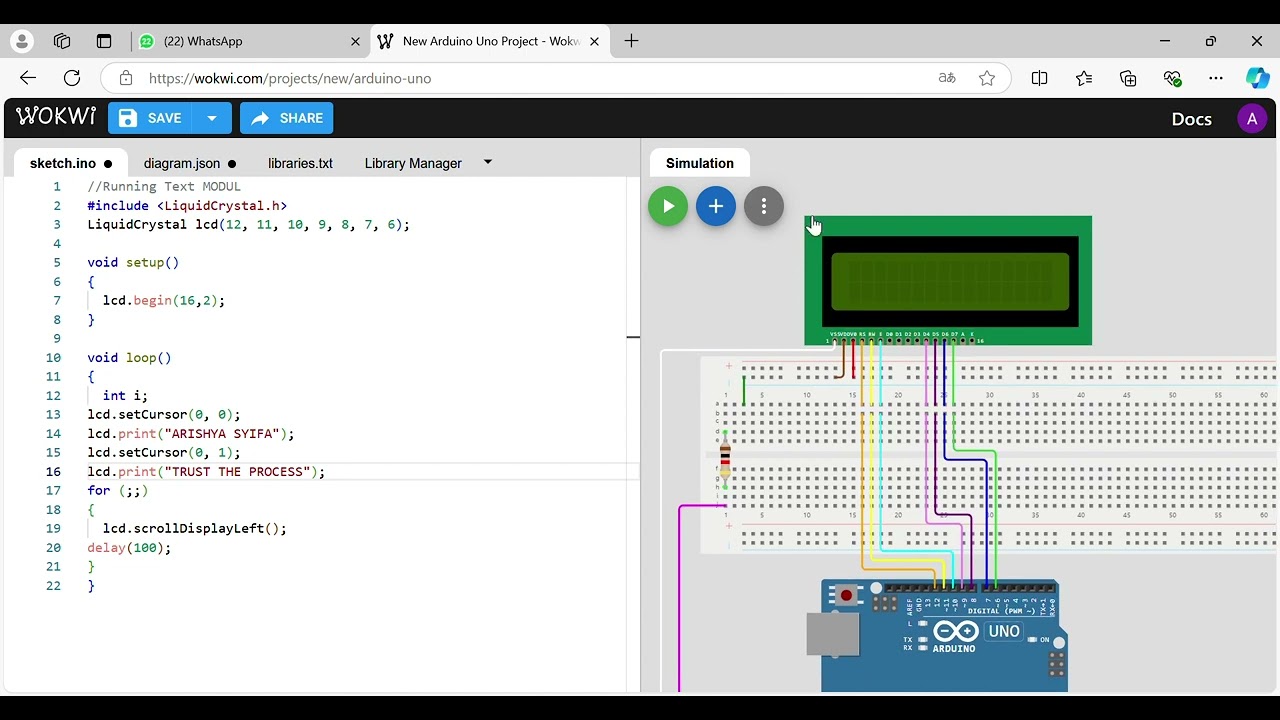The image size is (1280, 720).
Task: Open the libraries.txt tab
Action: [300, 163]
